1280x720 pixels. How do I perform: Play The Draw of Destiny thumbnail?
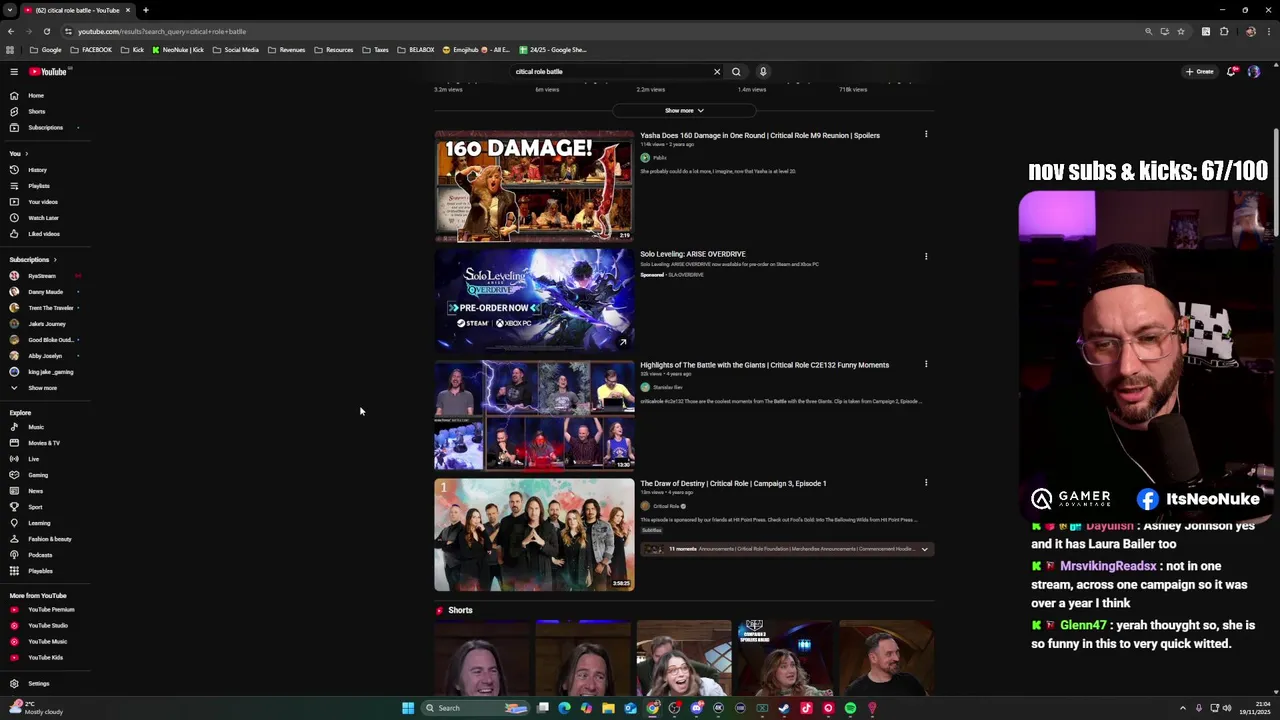(x=534, y=535)
